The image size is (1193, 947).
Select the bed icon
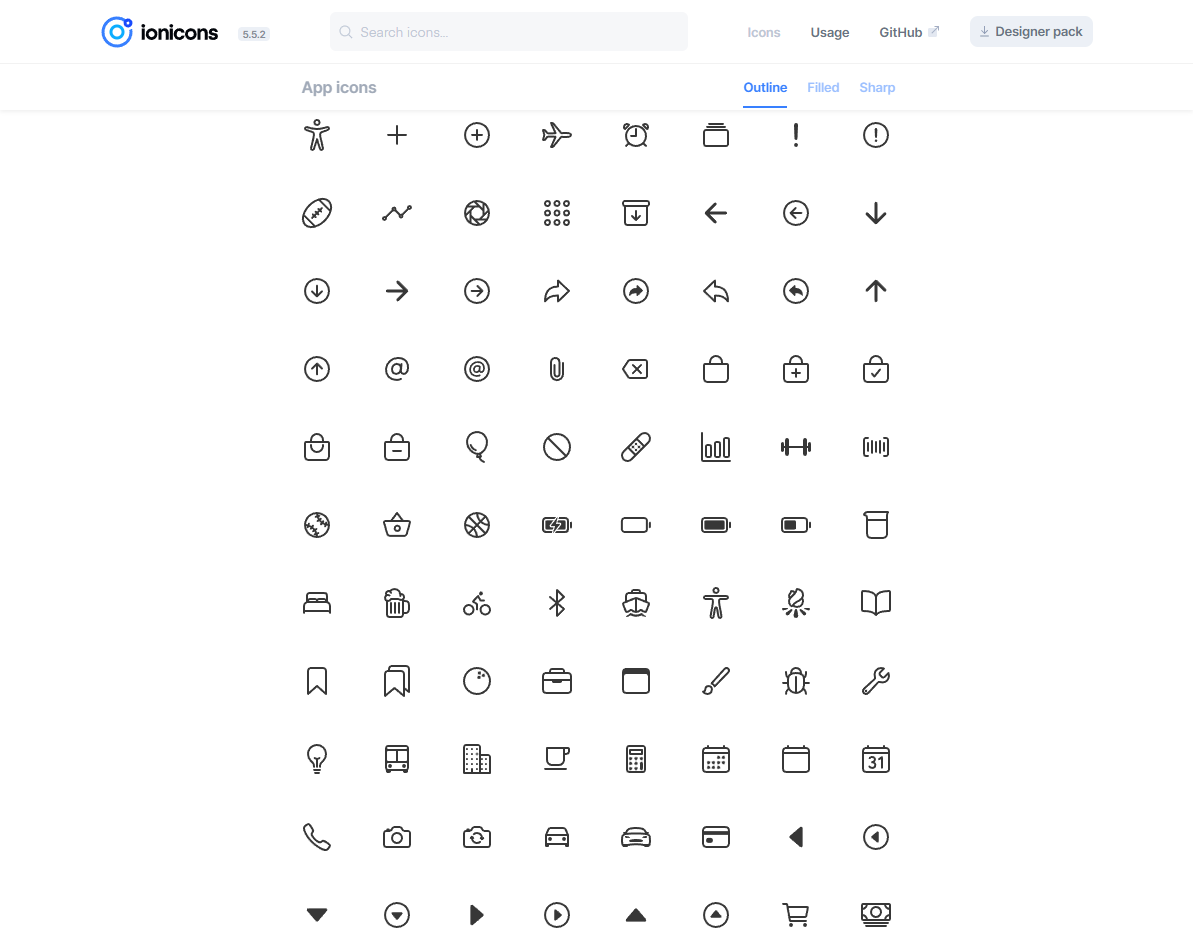coord(317,603)
